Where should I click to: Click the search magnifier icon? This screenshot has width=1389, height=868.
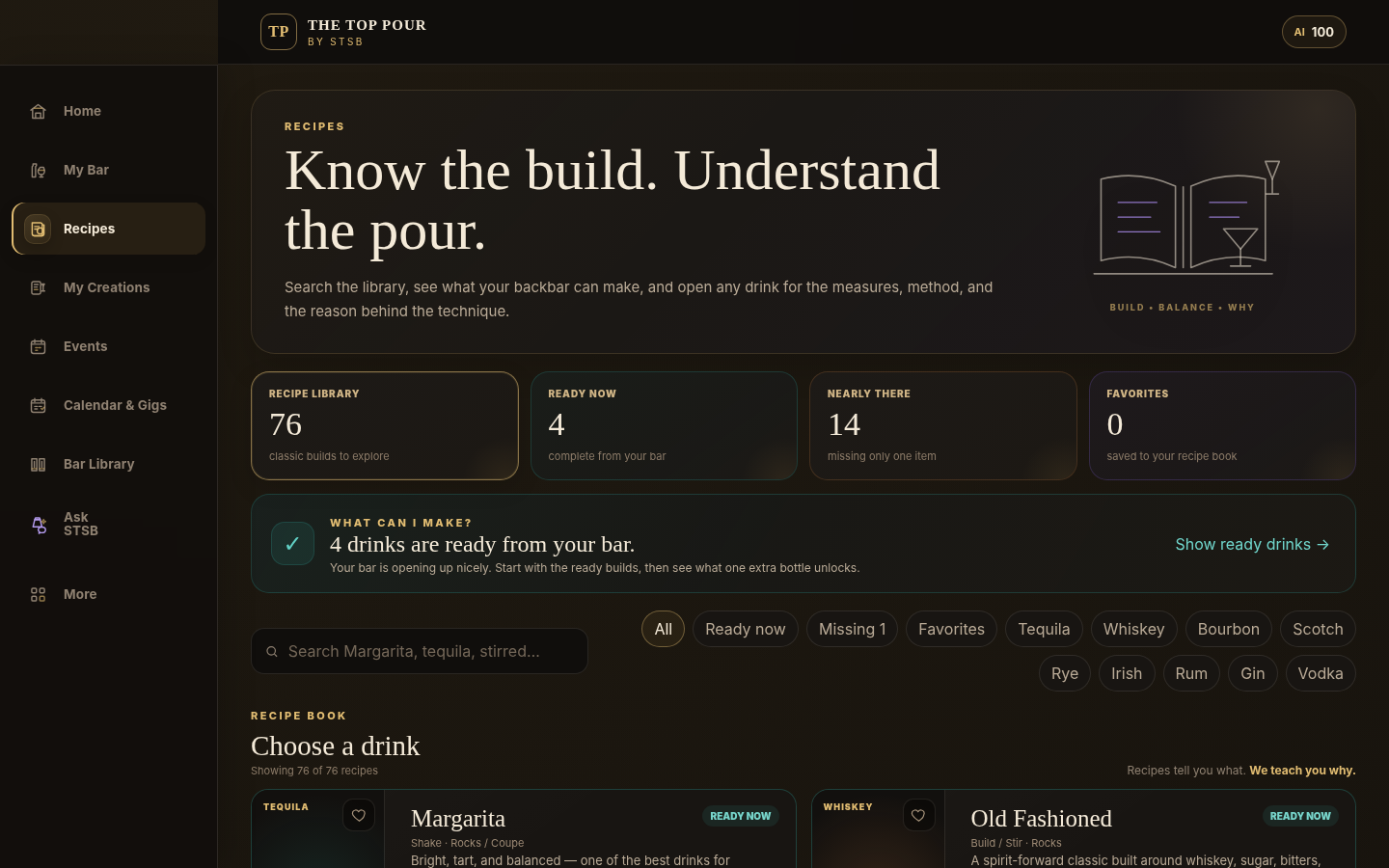coord(272,651)
